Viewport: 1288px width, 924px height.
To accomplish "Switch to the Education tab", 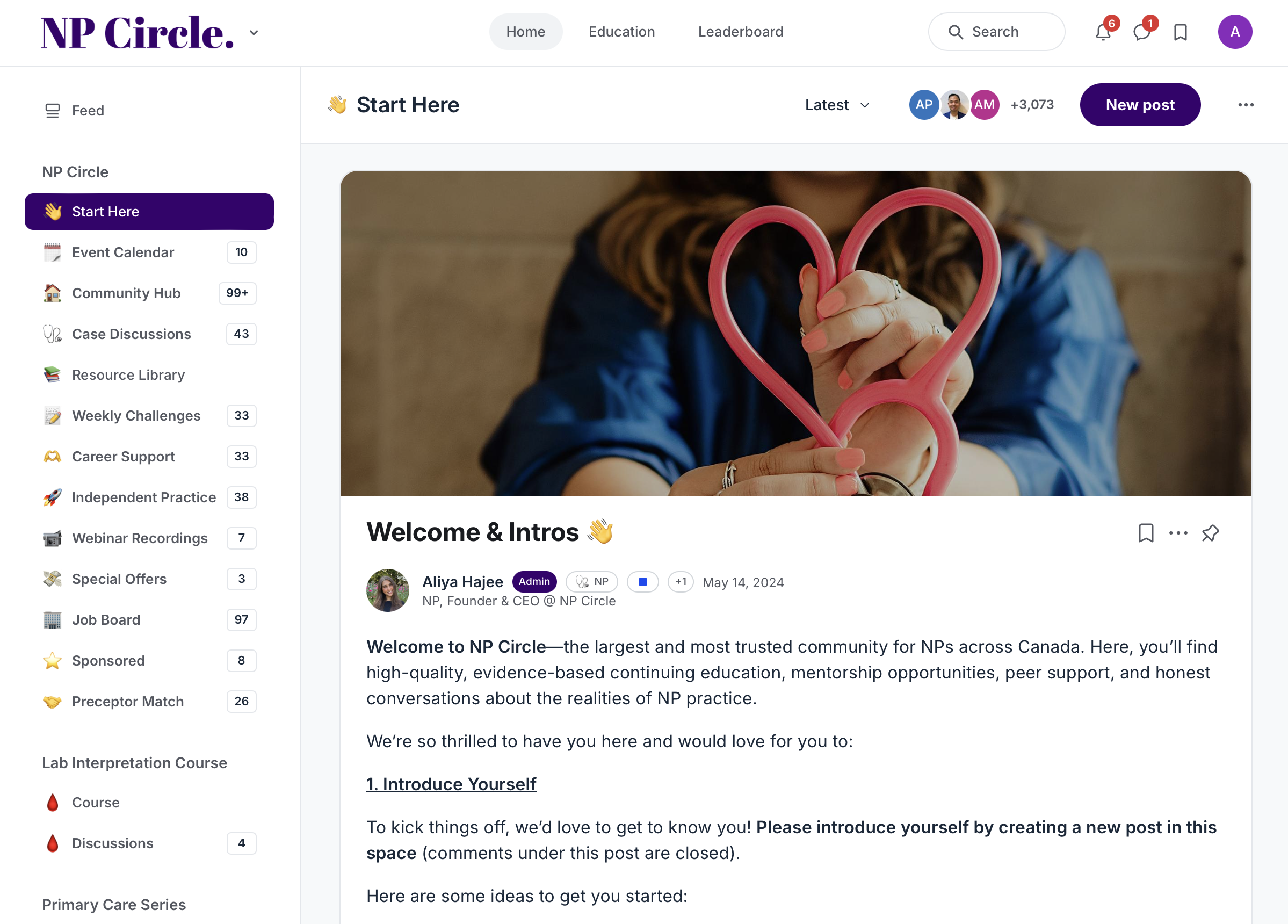I will pos(621,32).
